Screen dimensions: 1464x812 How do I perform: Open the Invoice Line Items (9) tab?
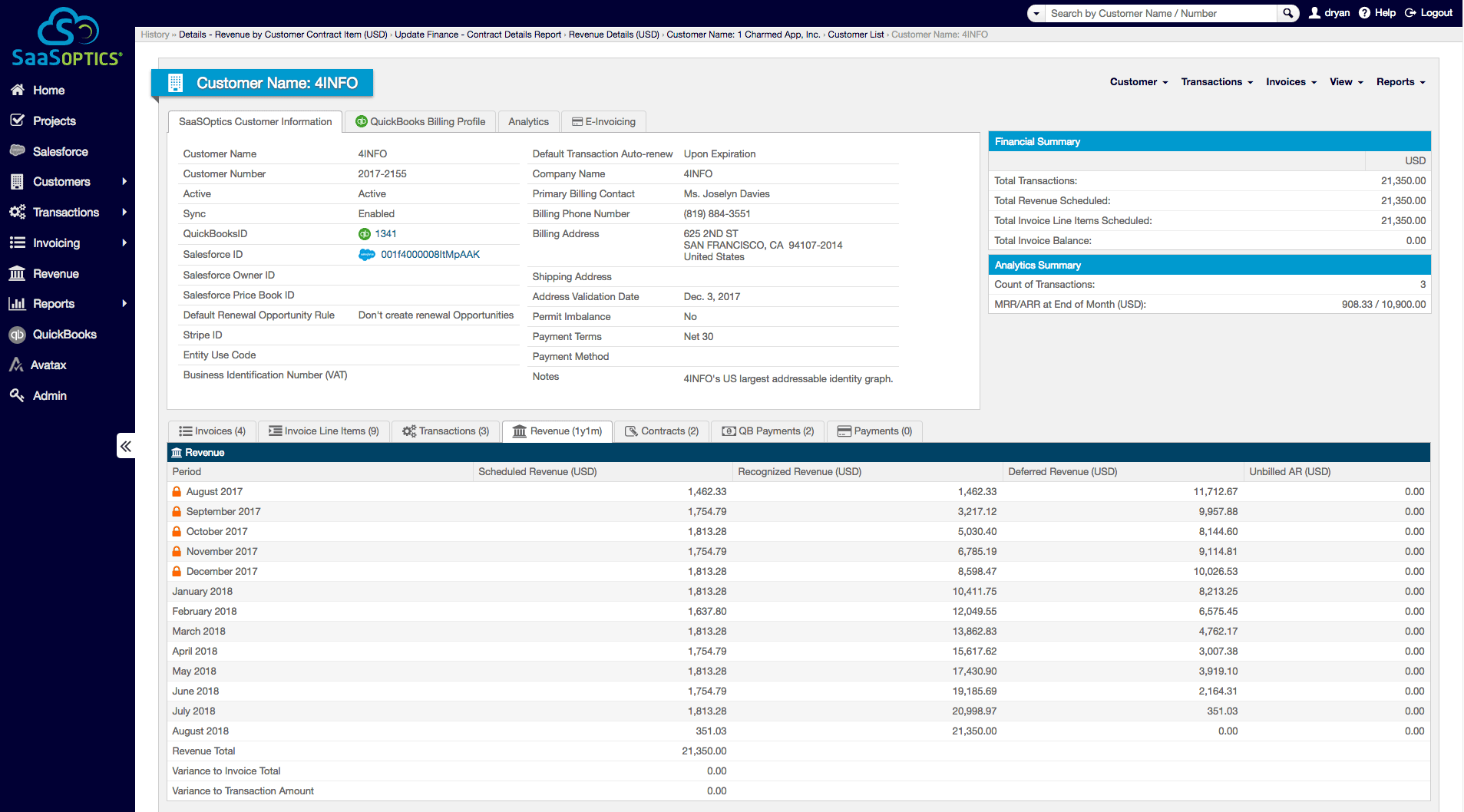pyautogui.click(x=323, y=431)
